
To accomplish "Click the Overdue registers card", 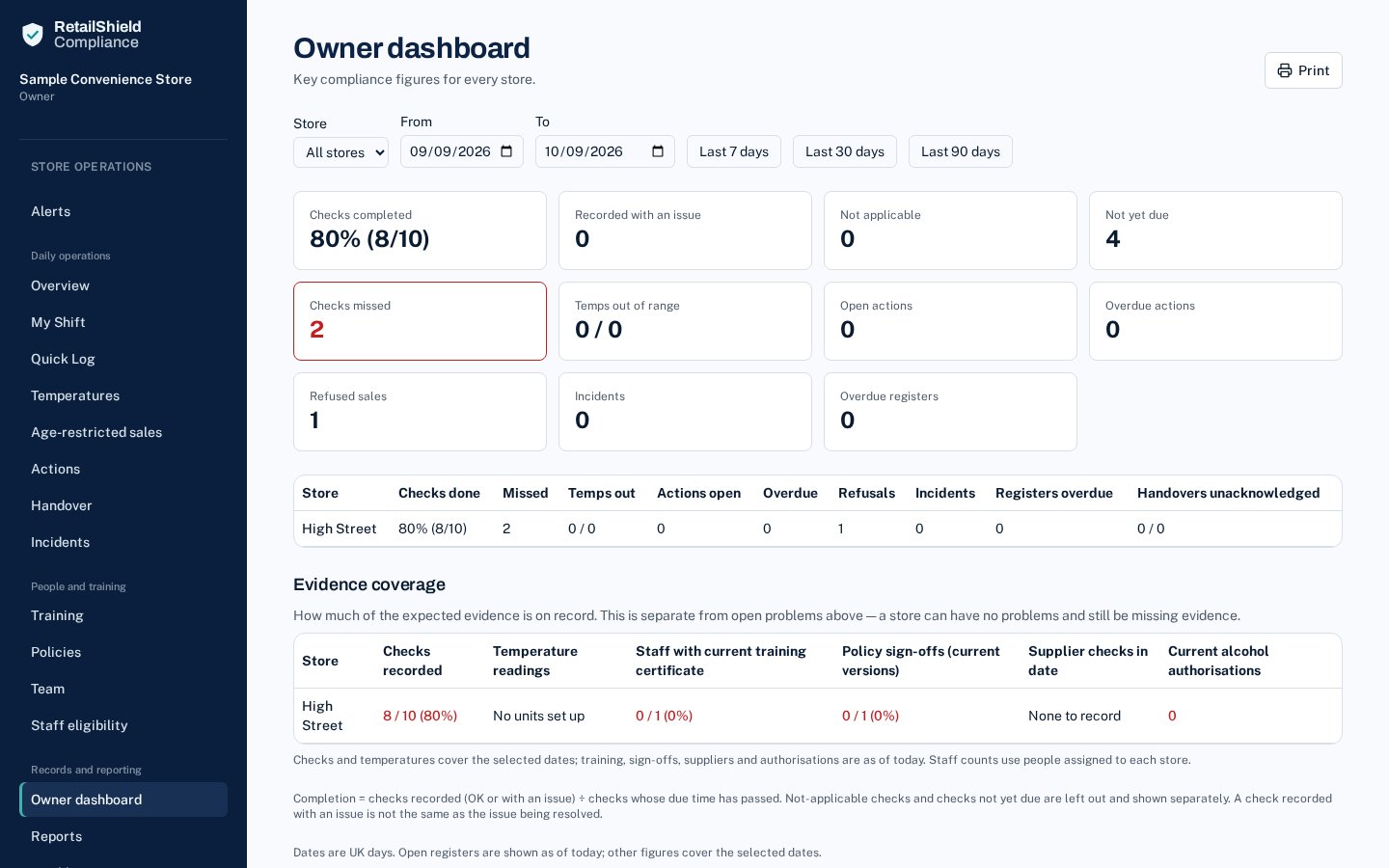I will point(950,412).
